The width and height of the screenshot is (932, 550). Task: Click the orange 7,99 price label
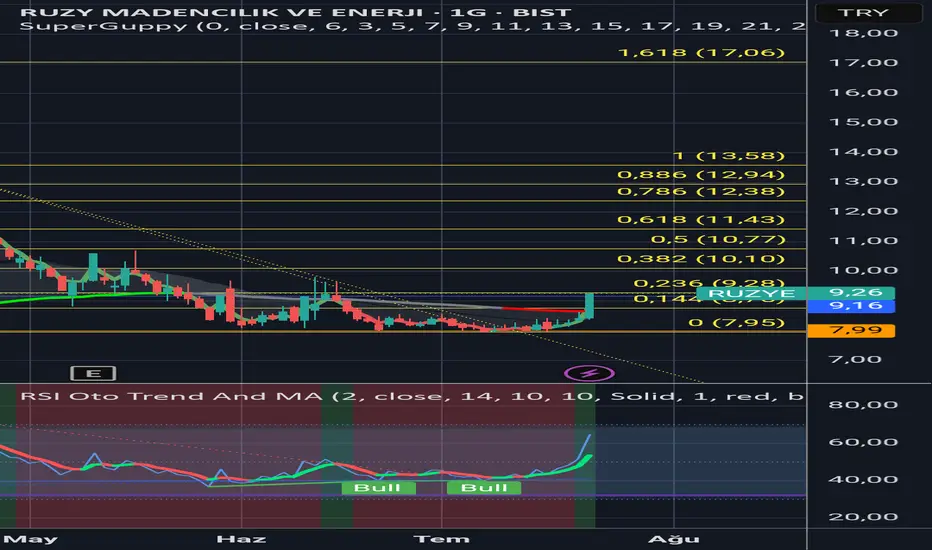[851, 330]
